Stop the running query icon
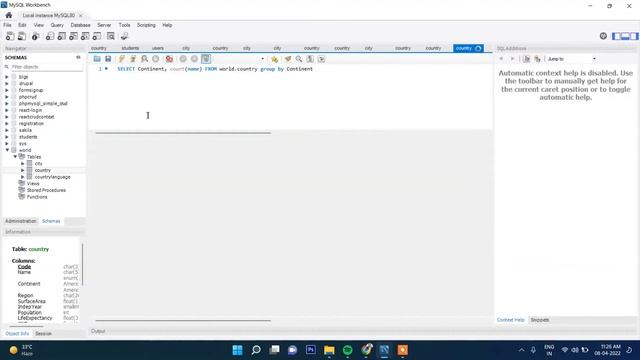Screen dimensions: 640x360 coord(156,59)
